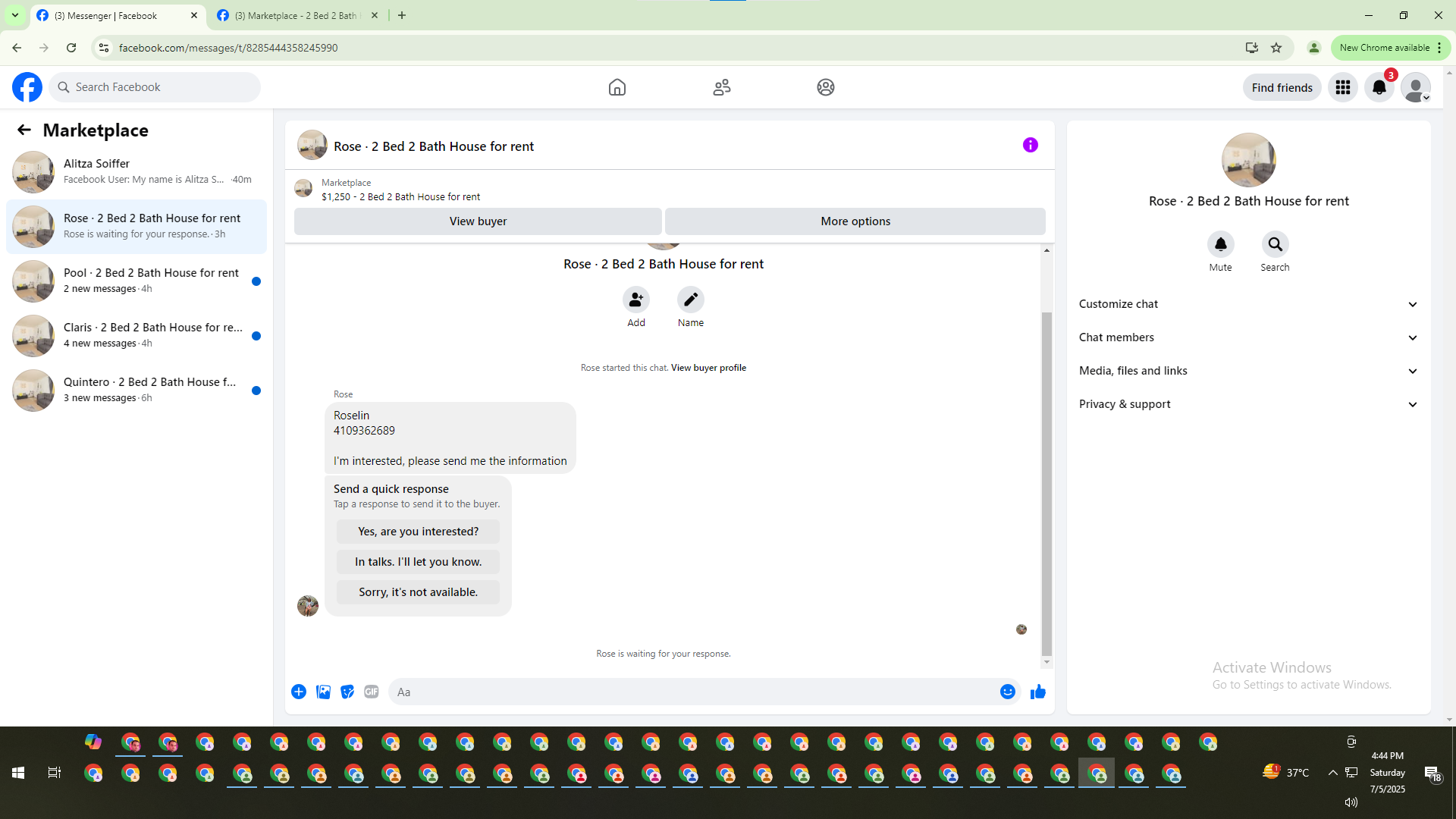Viewport: 1456px width, 819px height.
Task: Open the emoji picker in message box
Action: click(x=1007, y=692)
